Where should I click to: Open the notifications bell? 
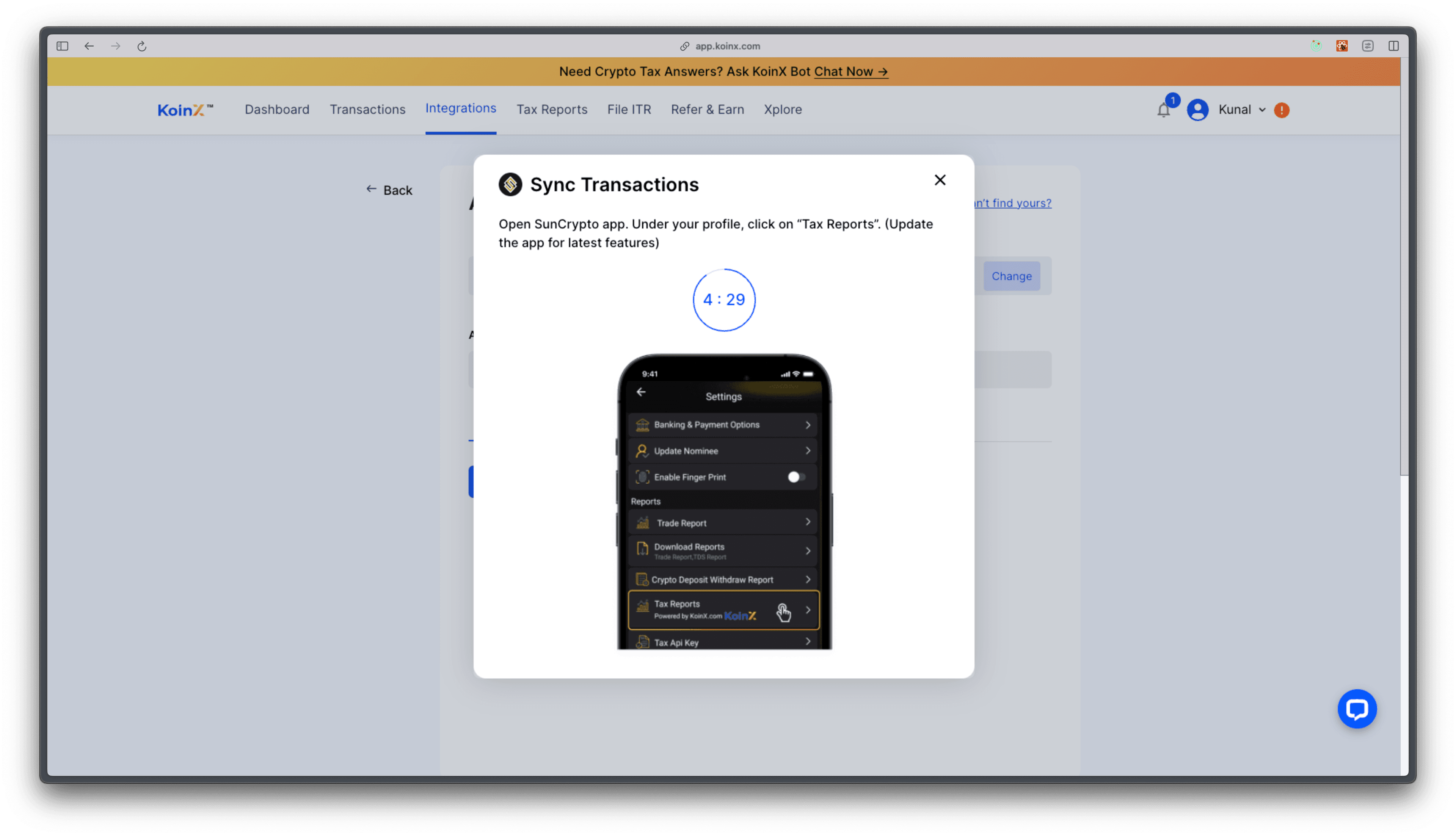(x=1163, y=110)
